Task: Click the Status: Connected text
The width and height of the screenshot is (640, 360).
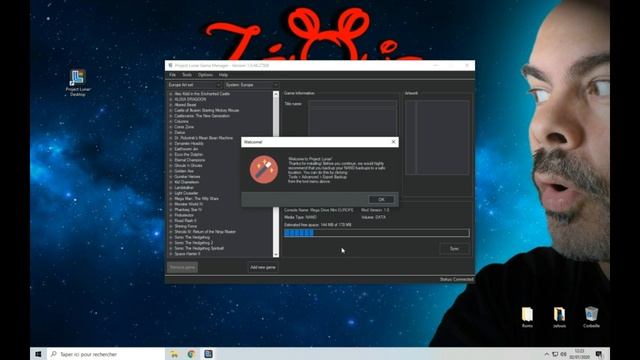Action: [456, 280]
